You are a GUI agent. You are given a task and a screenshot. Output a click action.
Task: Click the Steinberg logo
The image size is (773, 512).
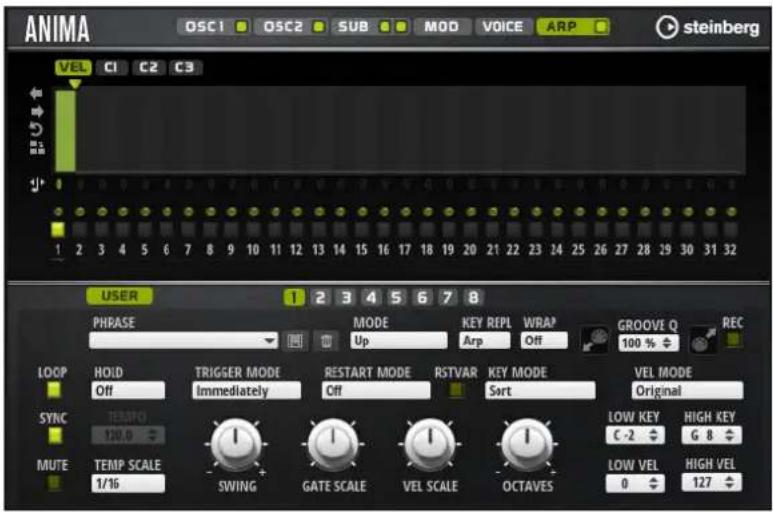tap(708, 27)
